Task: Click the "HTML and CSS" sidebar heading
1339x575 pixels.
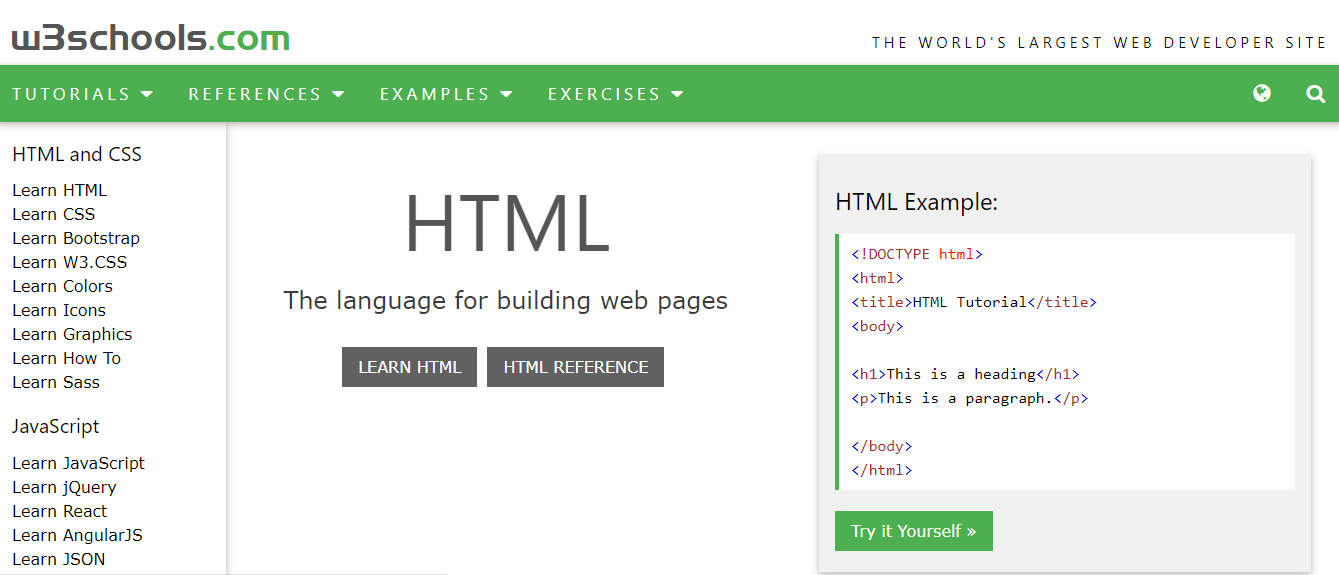Action: 77,154
